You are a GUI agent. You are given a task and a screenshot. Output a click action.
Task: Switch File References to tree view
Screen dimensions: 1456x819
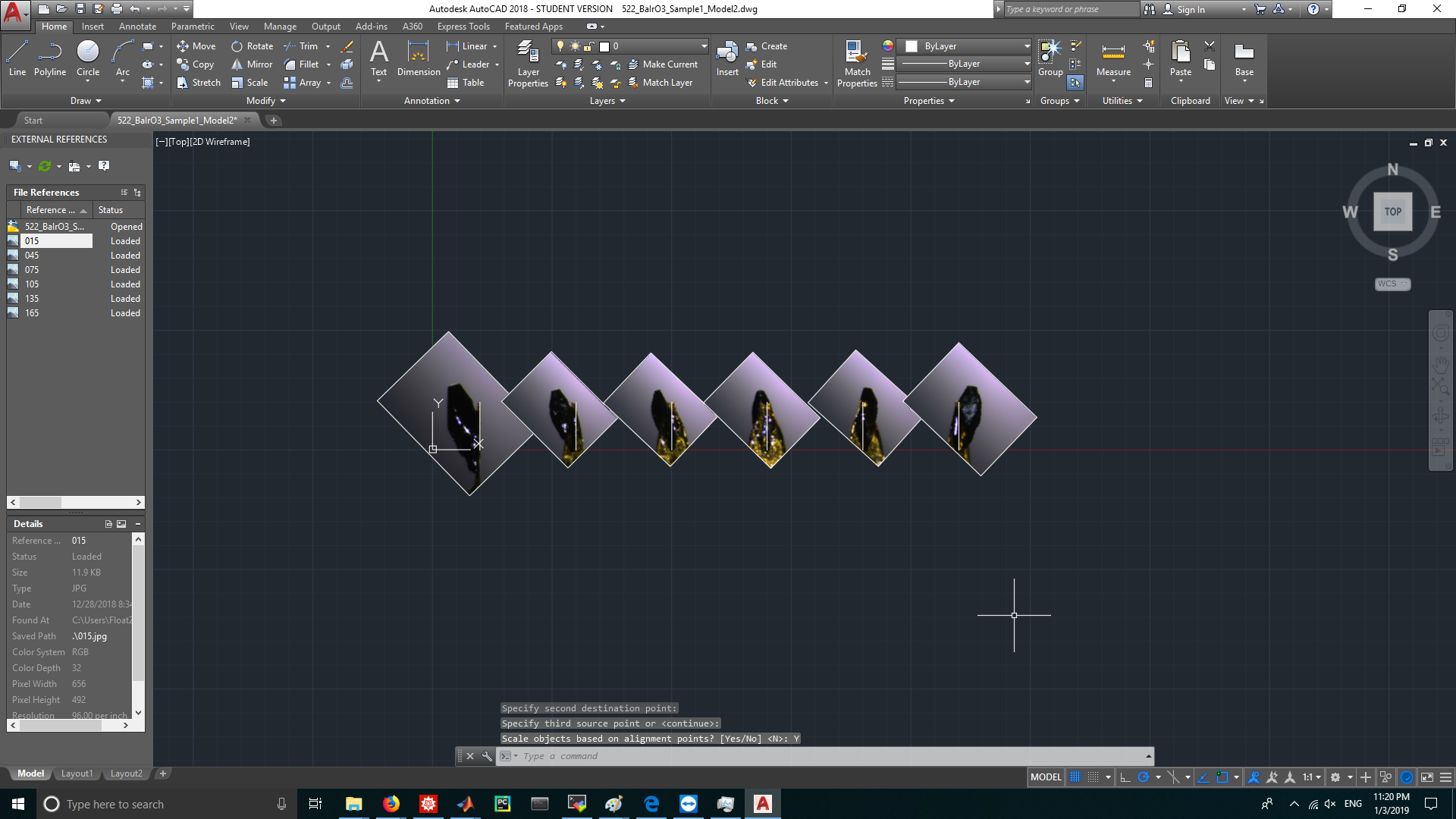point(137,193)
